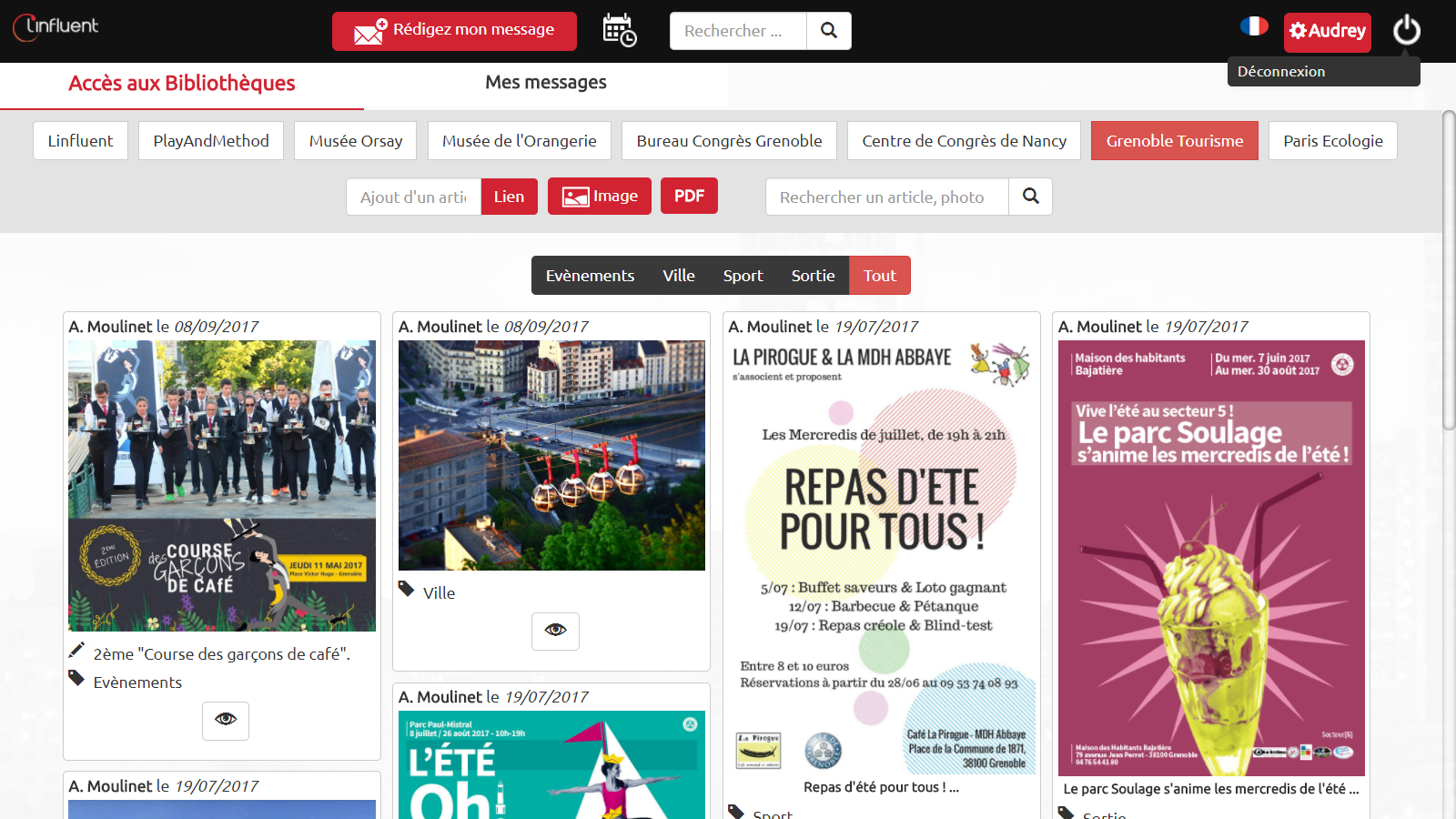The height and width of the screenshot is (819, 1456).
Task: Click the article search magnifier icon
Action: (1030, 197)
